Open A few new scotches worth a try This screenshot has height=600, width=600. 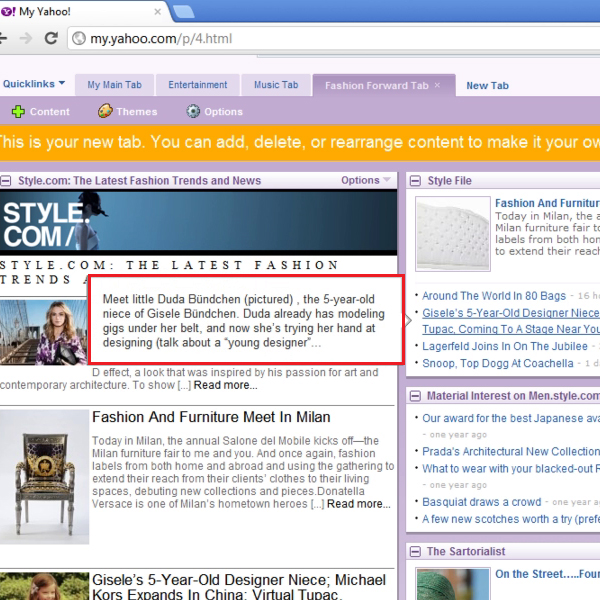pos(511,519)
